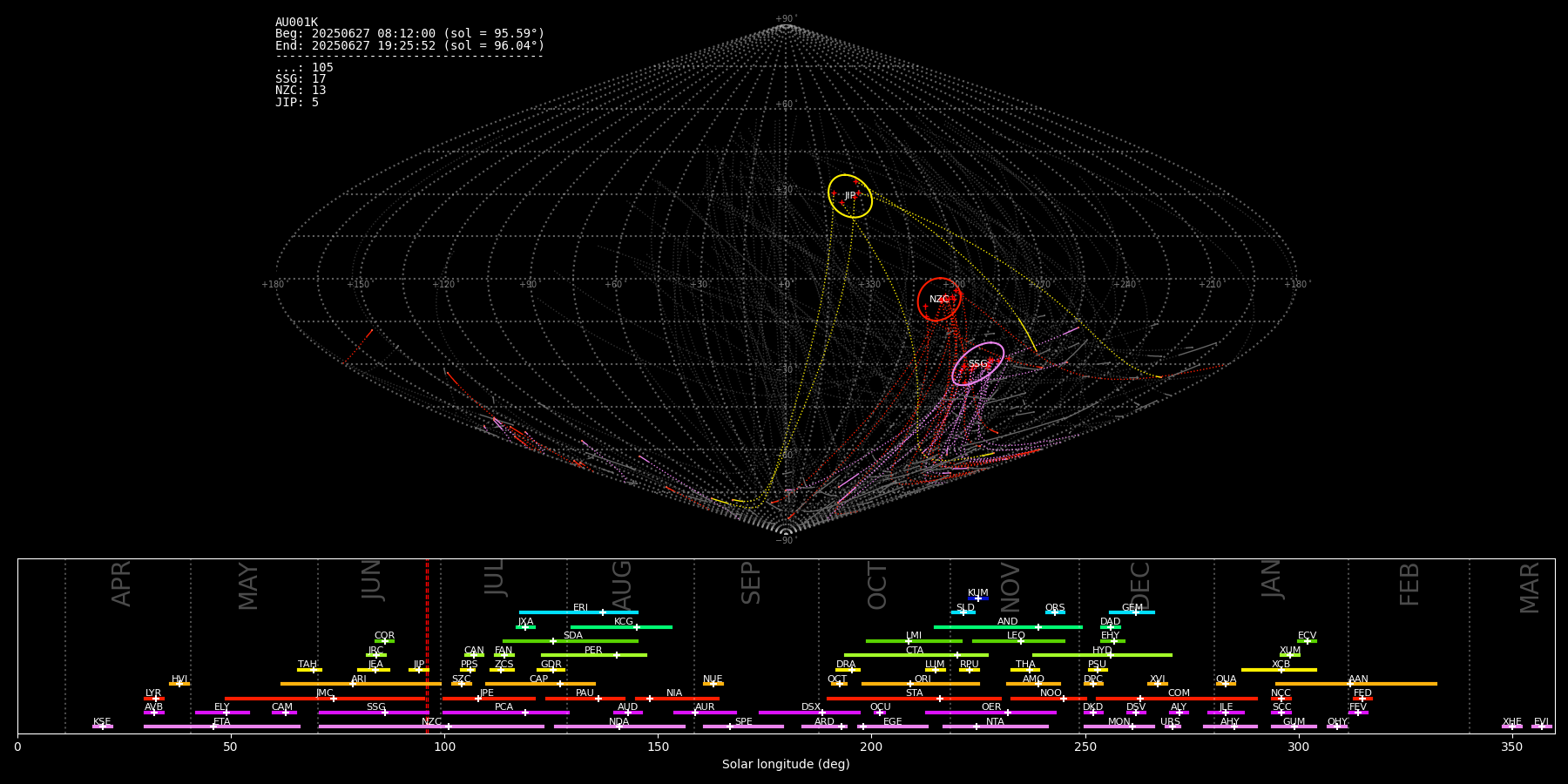This screenshot has width=1568, height=784.
Task: Click the orange AAN shower activity bar
Action: click(1356, 684)
